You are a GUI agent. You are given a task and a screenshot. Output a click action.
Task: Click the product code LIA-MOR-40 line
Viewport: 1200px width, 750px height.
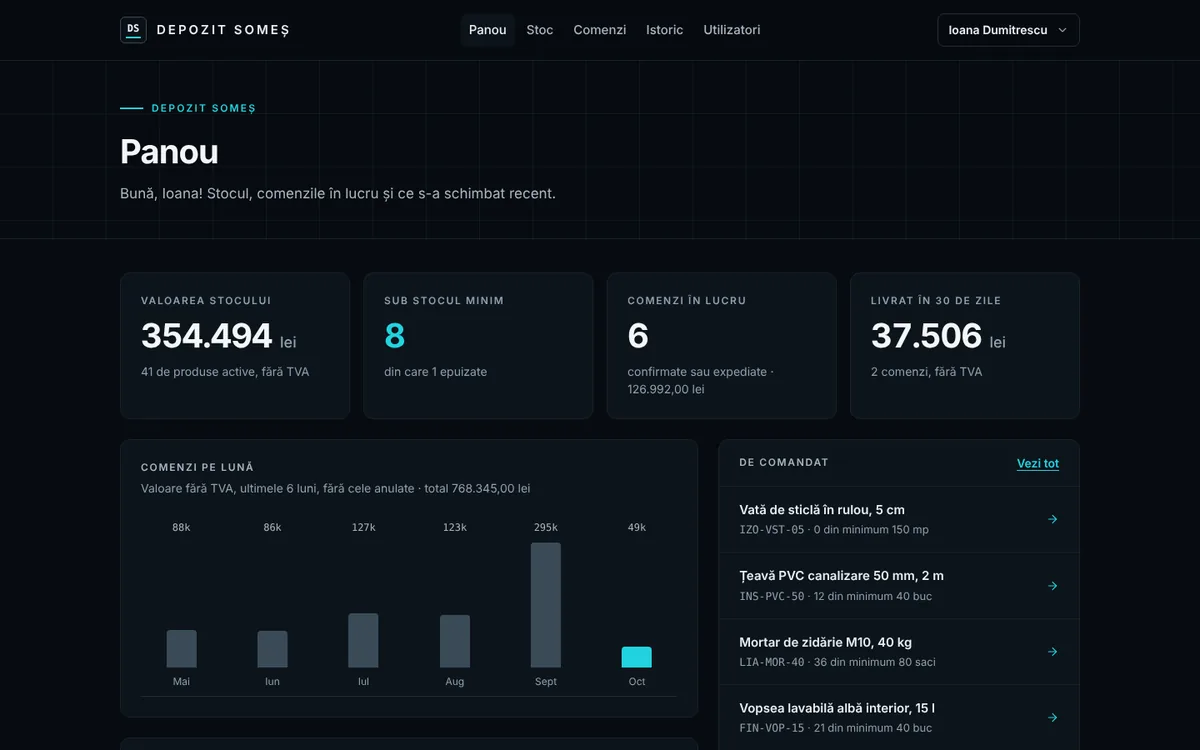838,662
